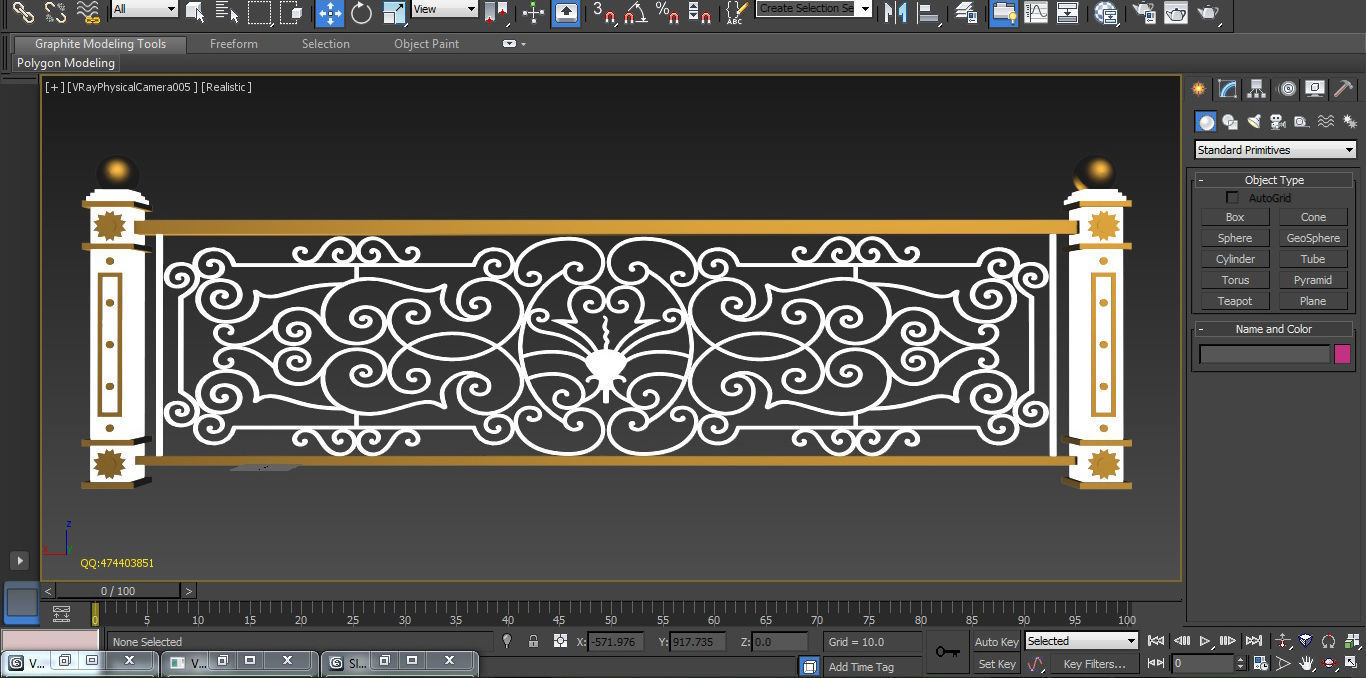This screenshot has width=1366, height=678.
Task: Click the Unlink Selection tool
Action: 56,12
